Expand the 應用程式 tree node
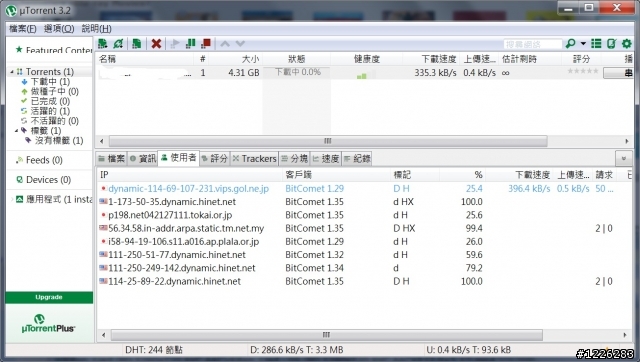640x362 pixels. point(12,199)
